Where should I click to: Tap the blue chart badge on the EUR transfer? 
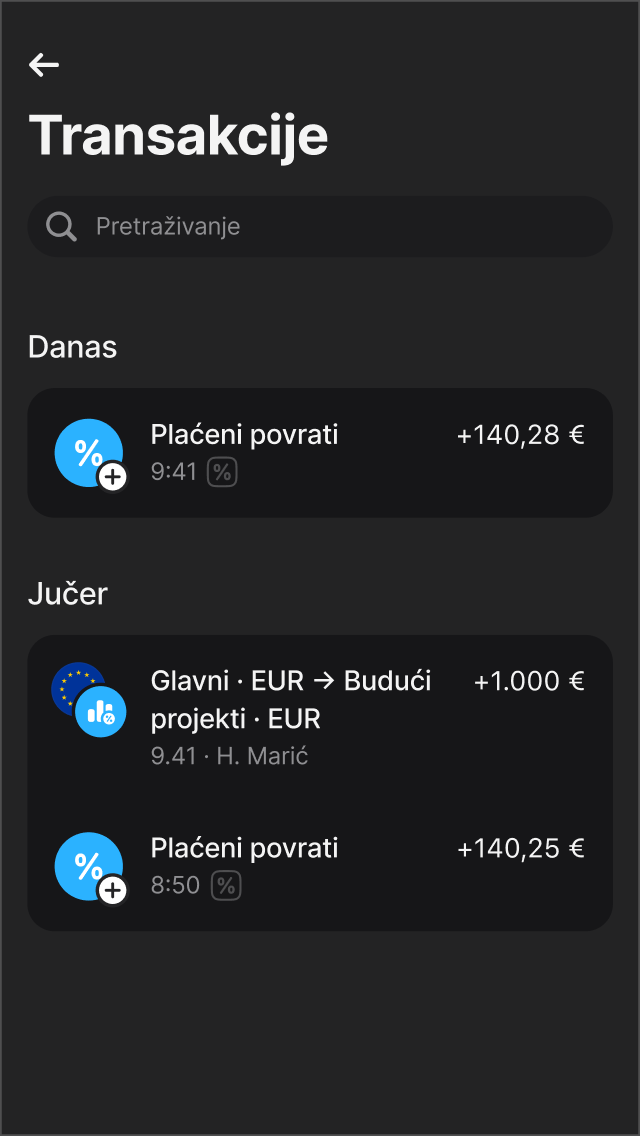point(103,712)
